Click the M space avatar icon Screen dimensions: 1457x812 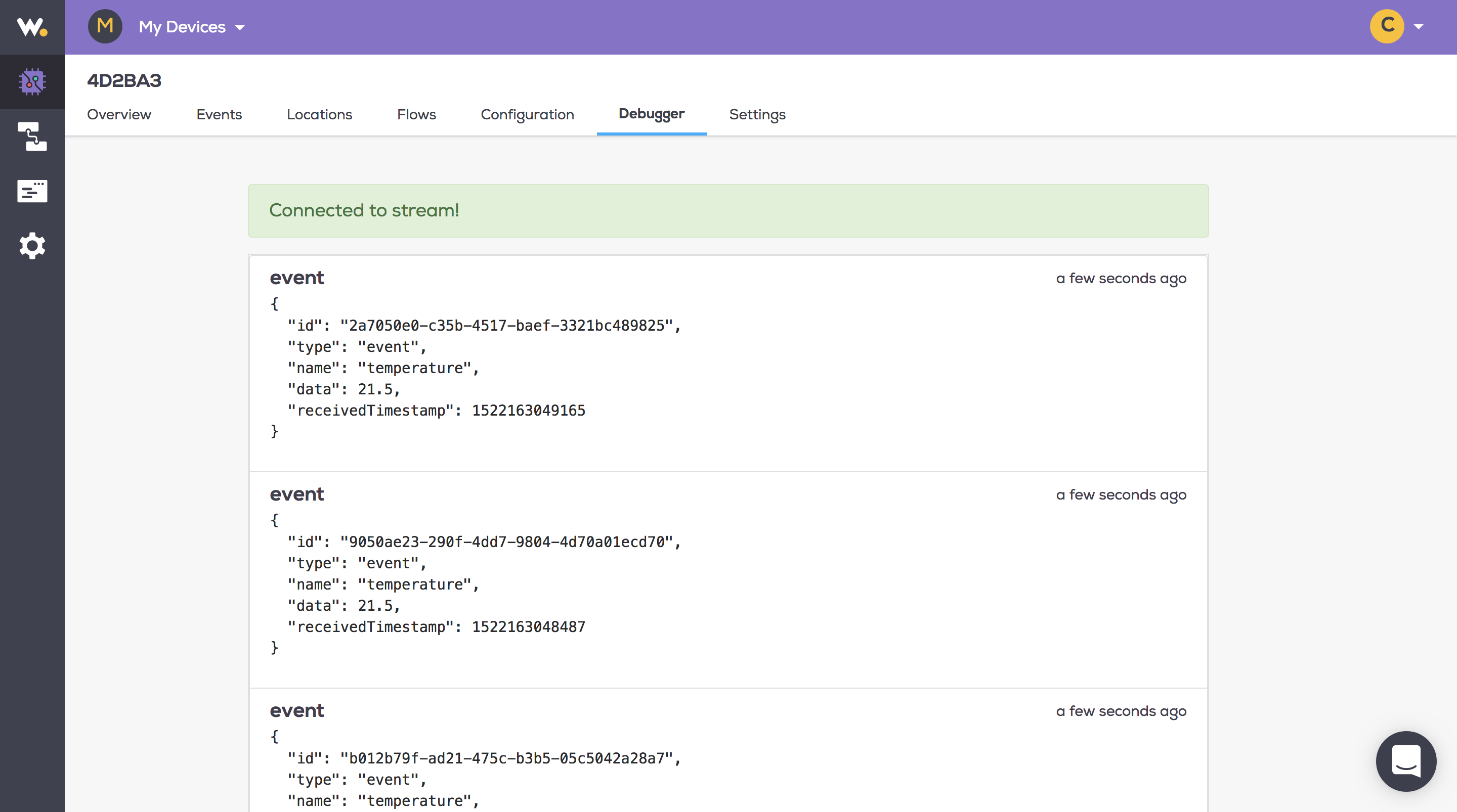[105, 26]
